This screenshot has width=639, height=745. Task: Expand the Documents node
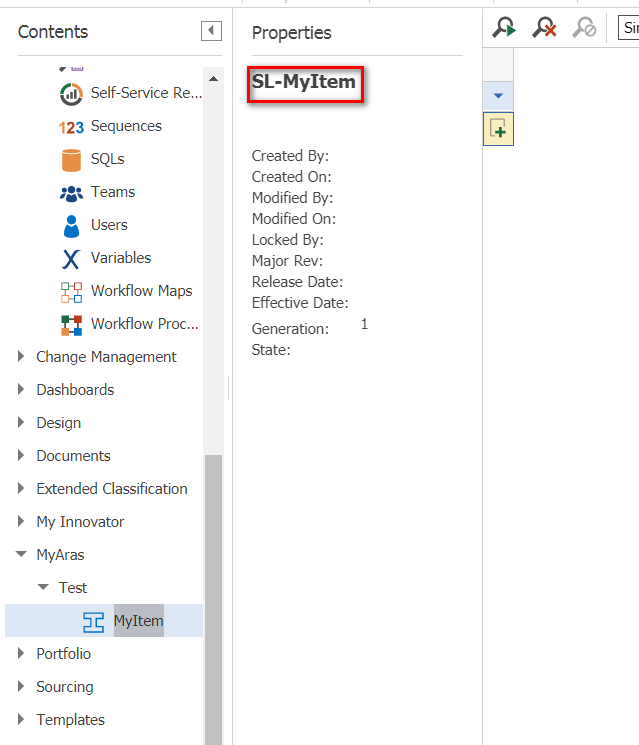click(20, 455)
